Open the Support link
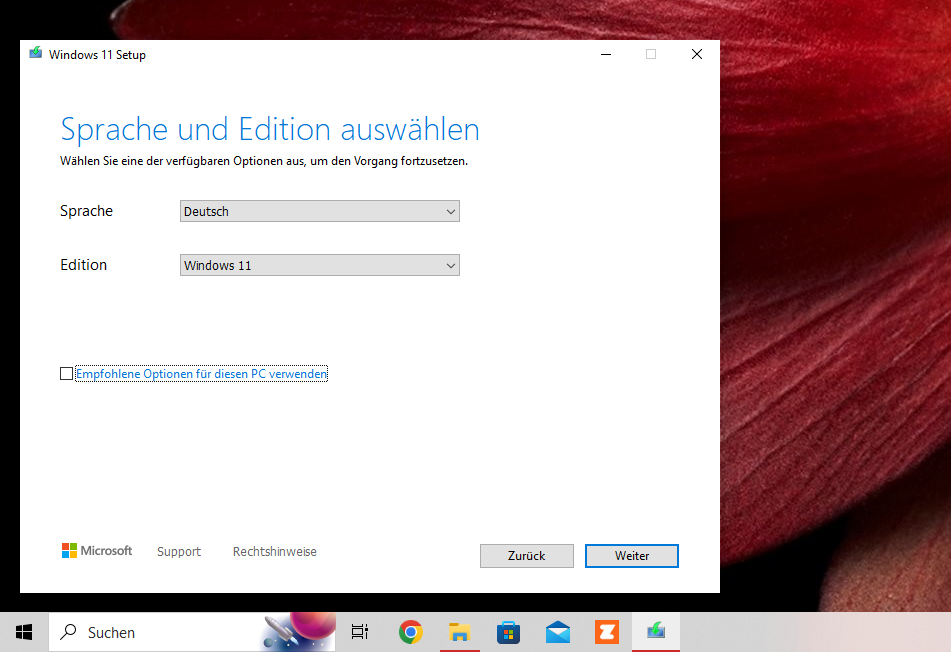 [x=179, y=551]
